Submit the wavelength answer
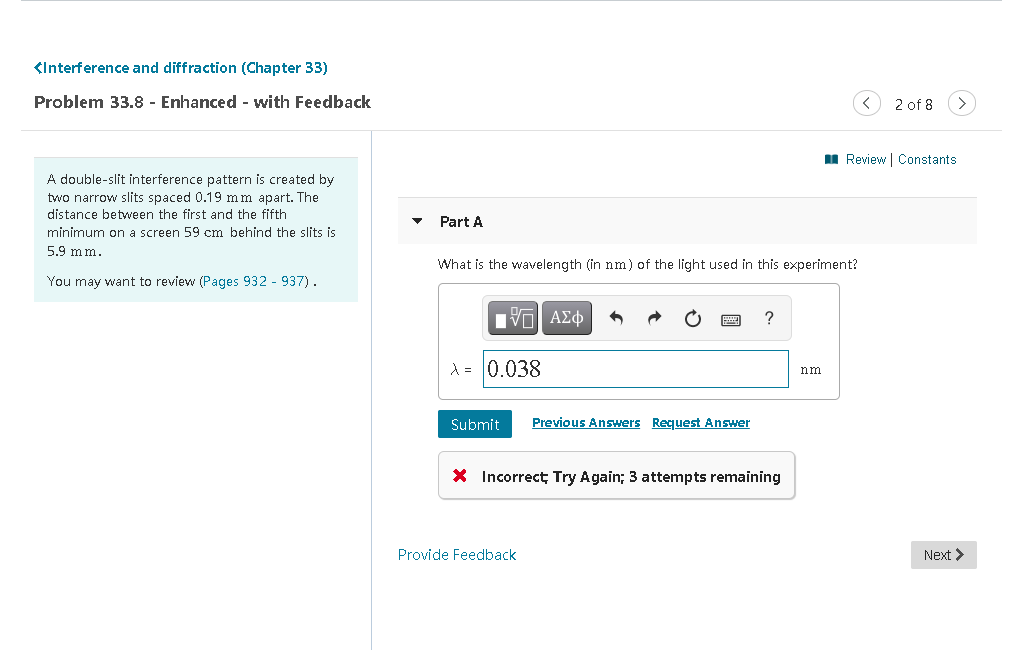Image resolution: width=1026 pixels, height=650 pixels. (475, 424)
